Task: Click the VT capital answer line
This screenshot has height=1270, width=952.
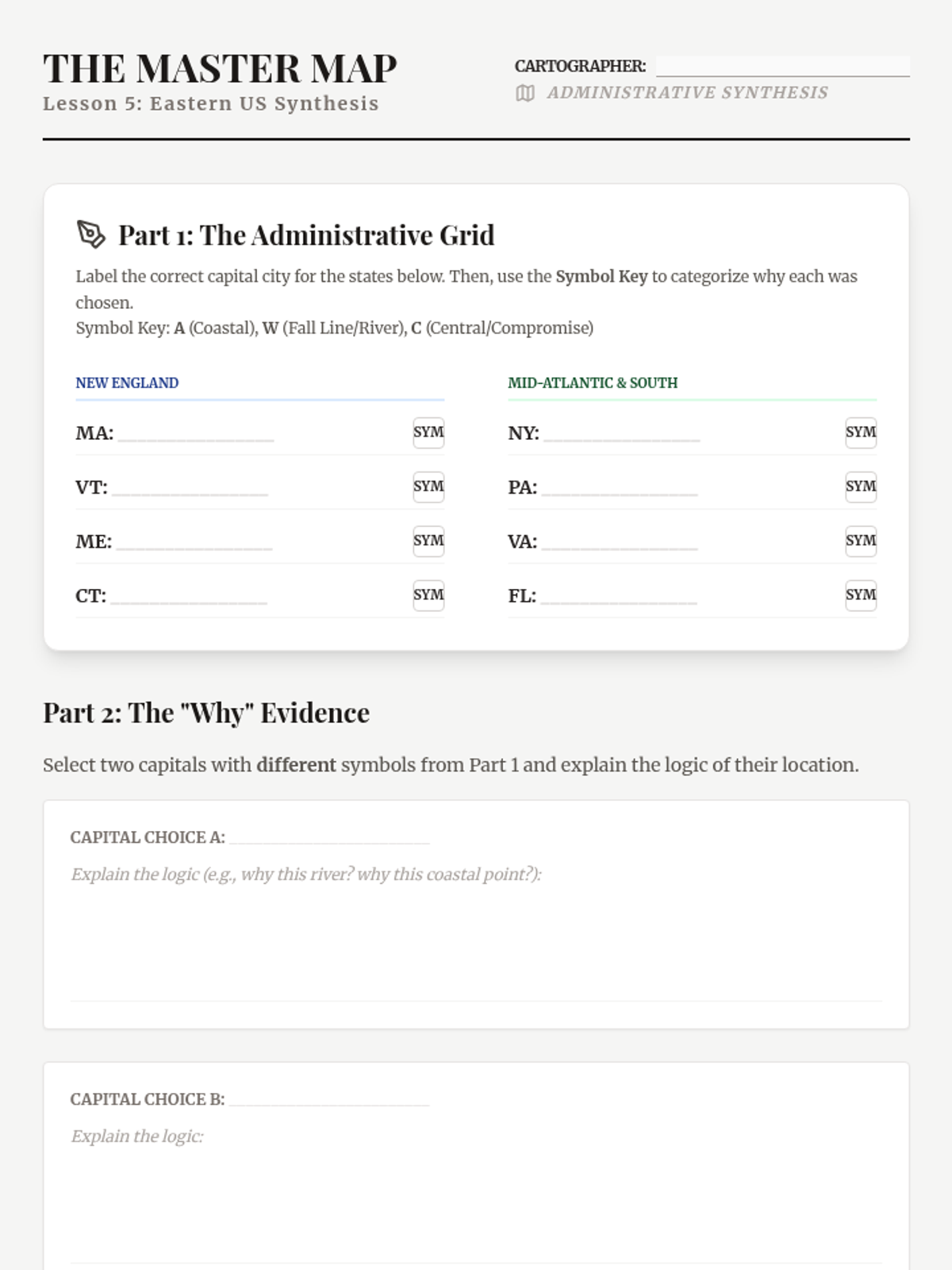Action: click(x=190, y=487)
